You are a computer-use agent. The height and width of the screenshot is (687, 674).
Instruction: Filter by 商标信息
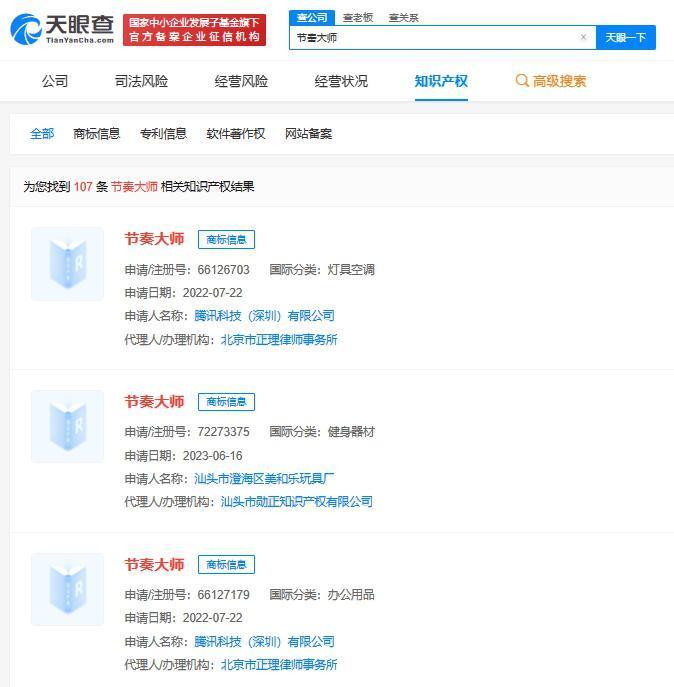[x=96, y=134]
